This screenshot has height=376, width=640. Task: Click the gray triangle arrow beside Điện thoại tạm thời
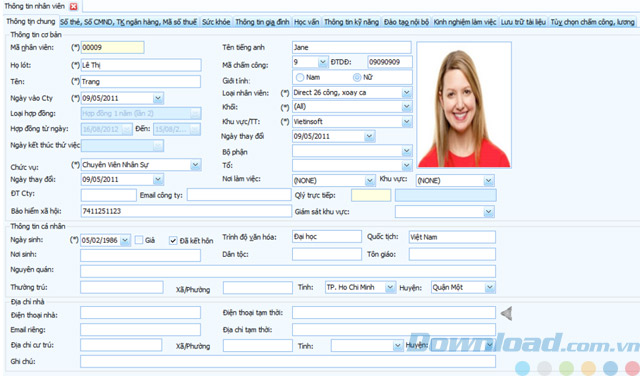tap(506, 314)
